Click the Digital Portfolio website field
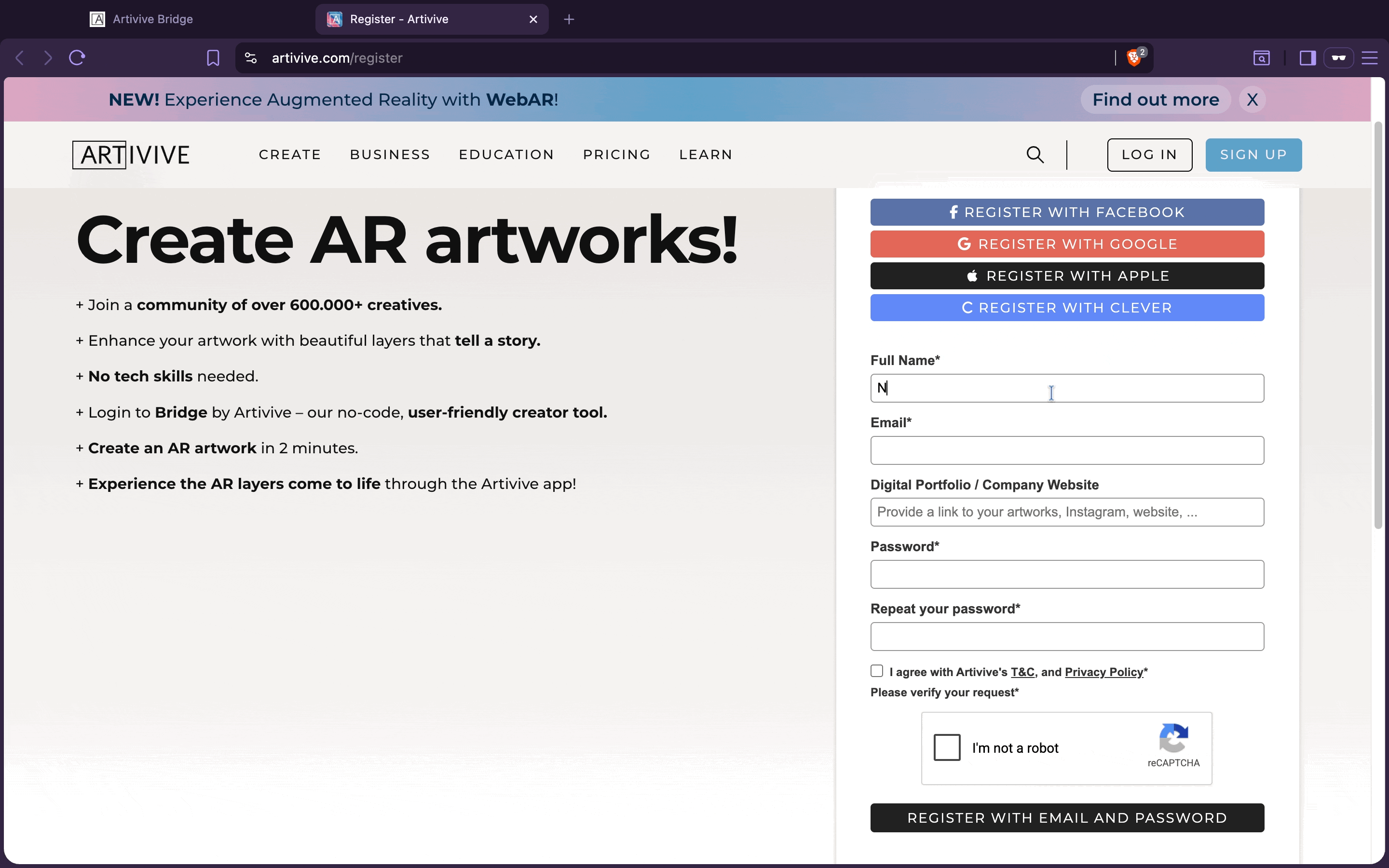This screenshot has height=868, width=1389. (1067, 512)
